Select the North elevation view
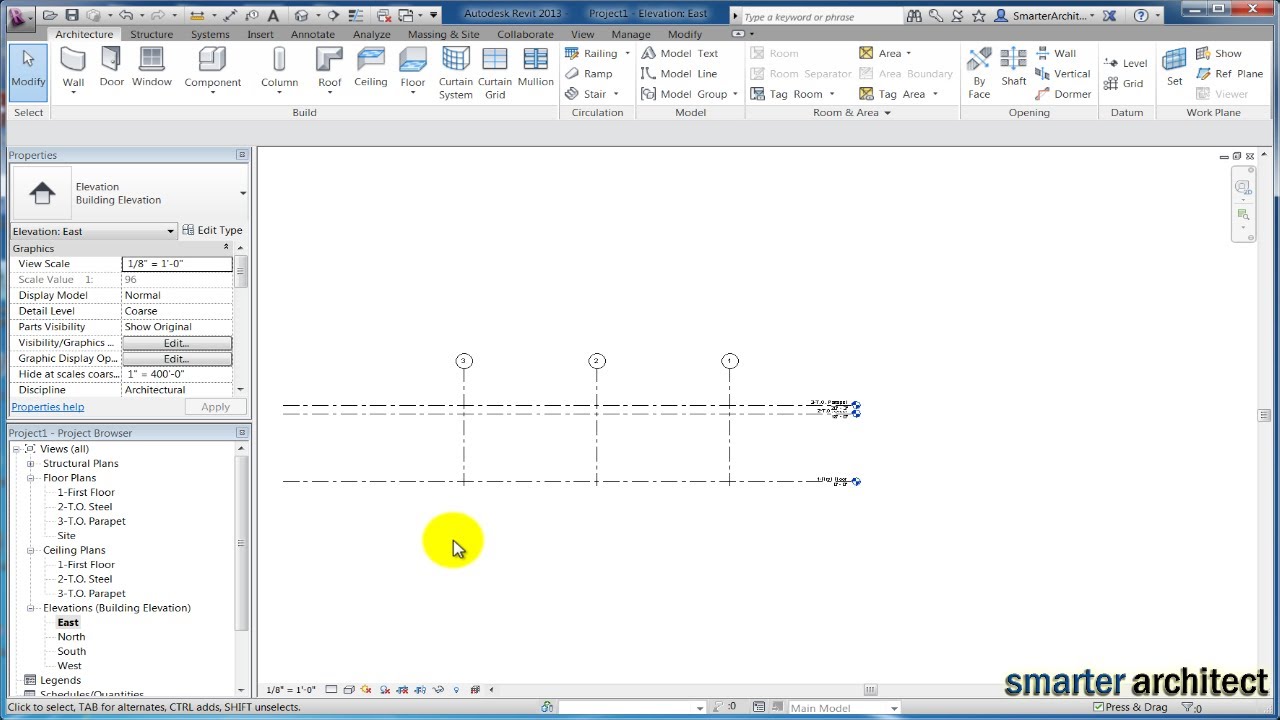Image resolution: width=1280 pixels, height=720 pixels. point(71,637)
